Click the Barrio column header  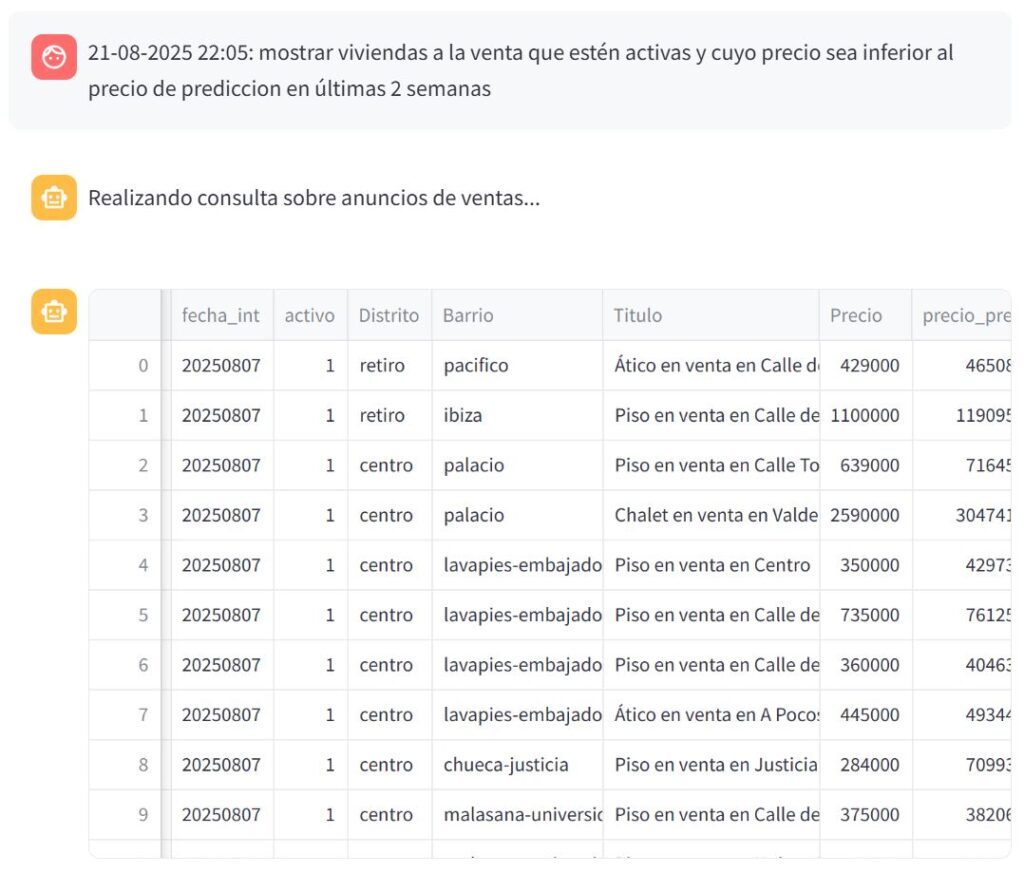(468, 315)
